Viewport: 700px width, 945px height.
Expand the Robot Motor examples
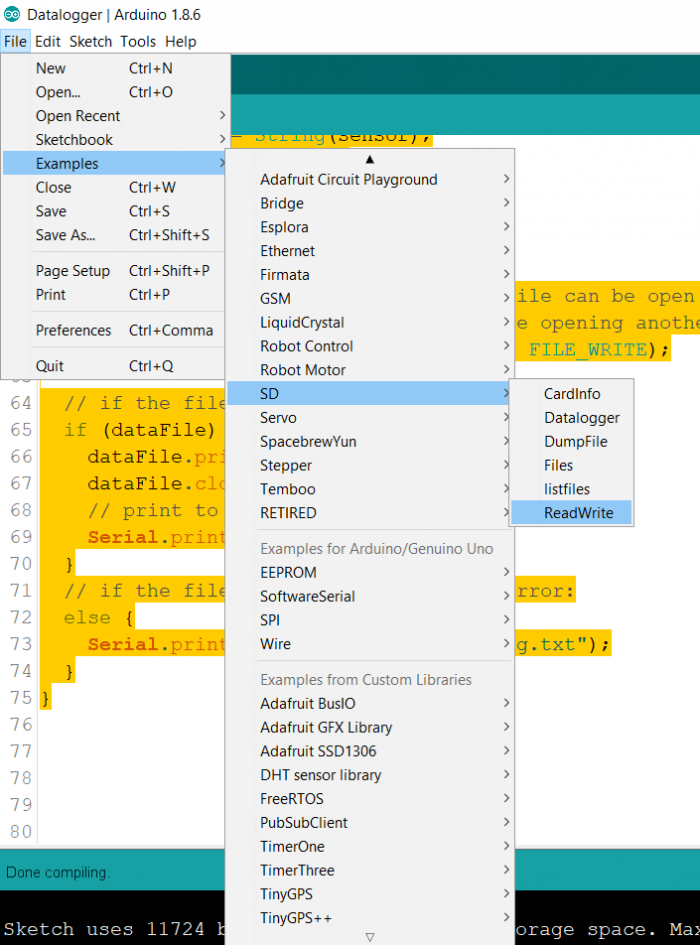(x=370, y=370)
